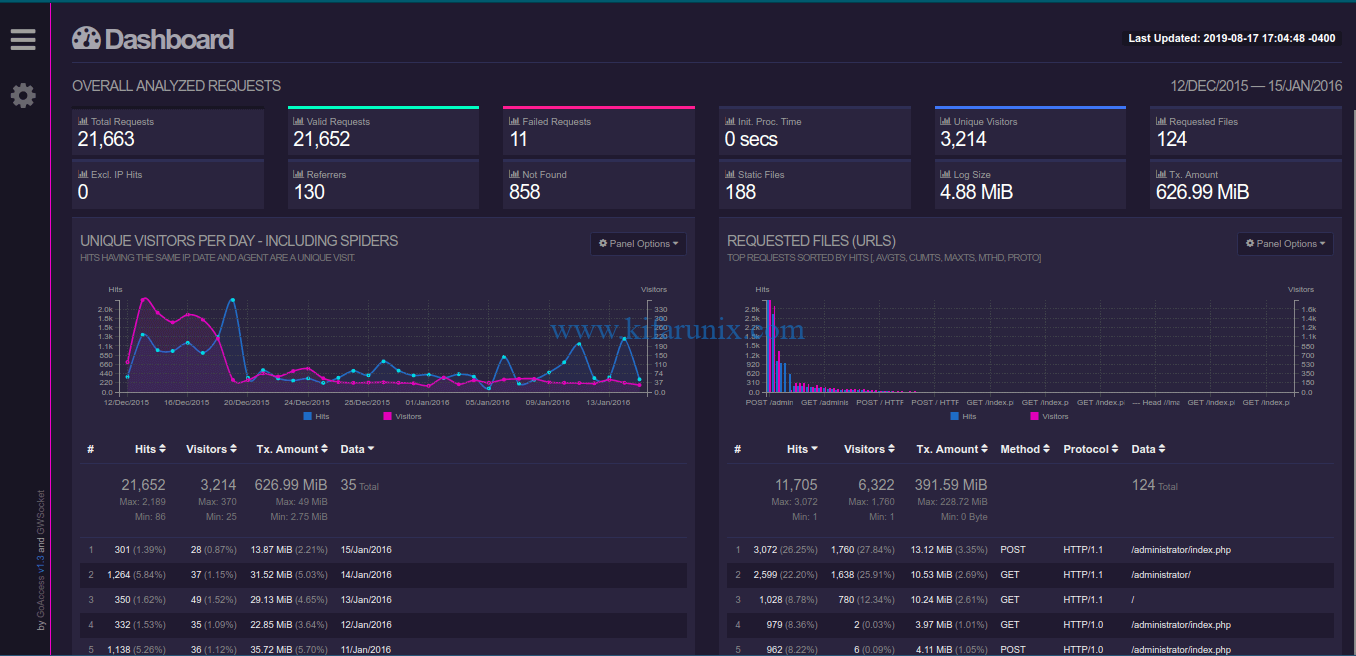Click the 12/Jan/2016 table row date
The image size is (1356, 656).
point(366,625)
